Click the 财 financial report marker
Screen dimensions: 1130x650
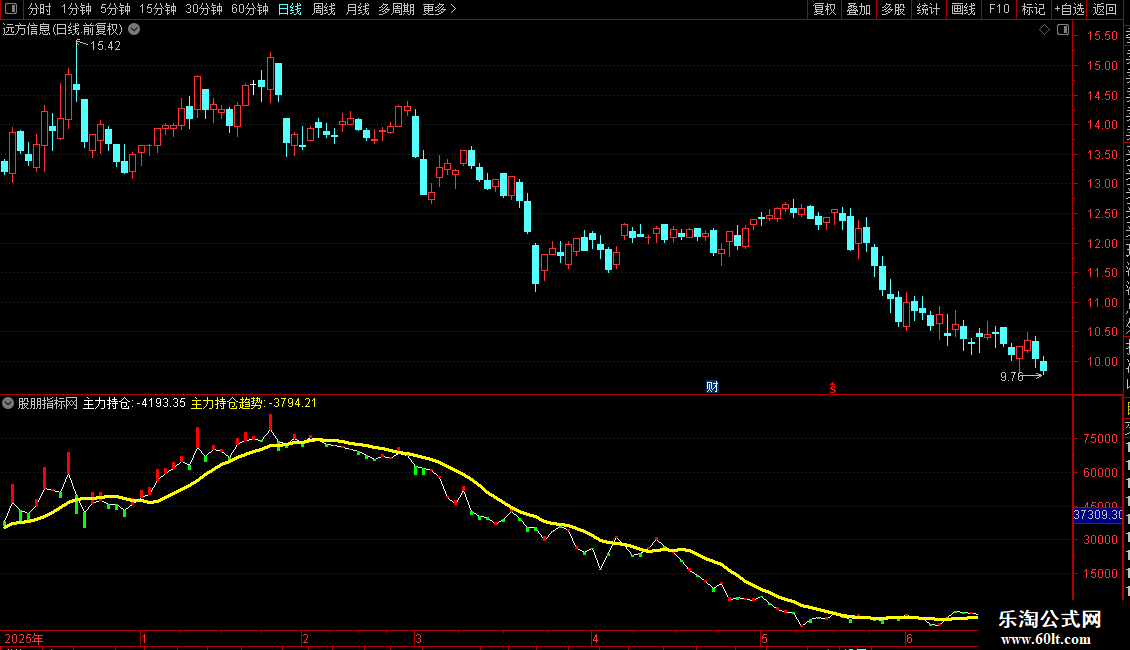pos(712,387)
